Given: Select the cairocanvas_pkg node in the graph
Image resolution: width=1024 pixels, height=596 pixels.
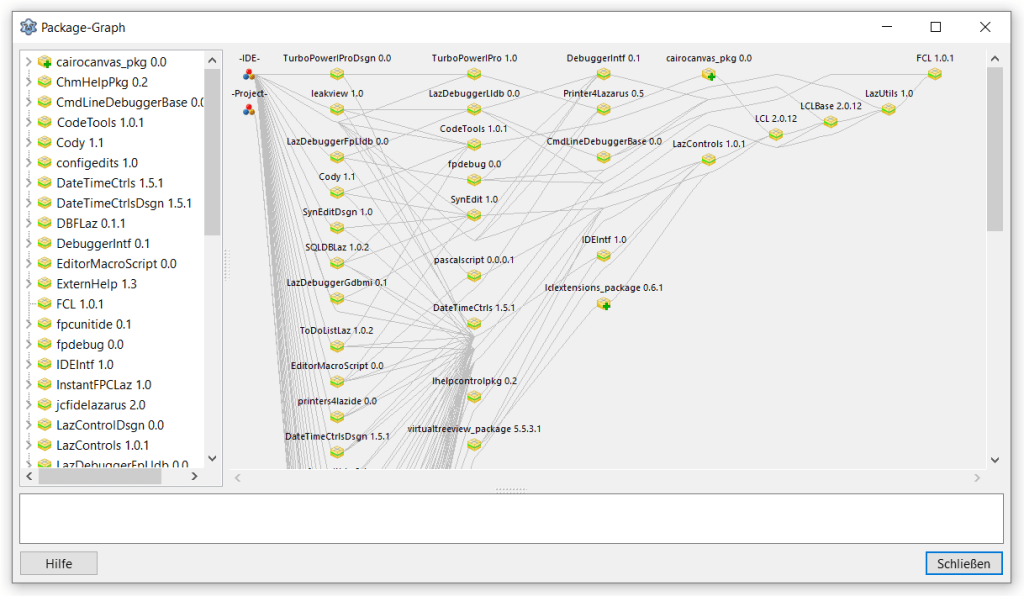Looking at the screenshot, I should (708, 75).
